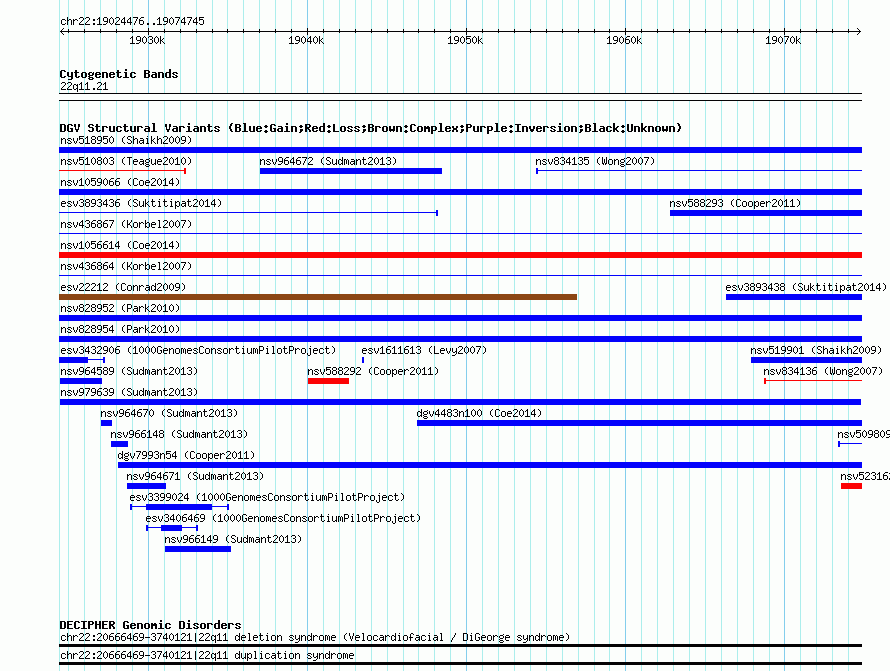Click the chr22:19024476..19074745 coordinate label
890x671 pixels.
(132, 22)
